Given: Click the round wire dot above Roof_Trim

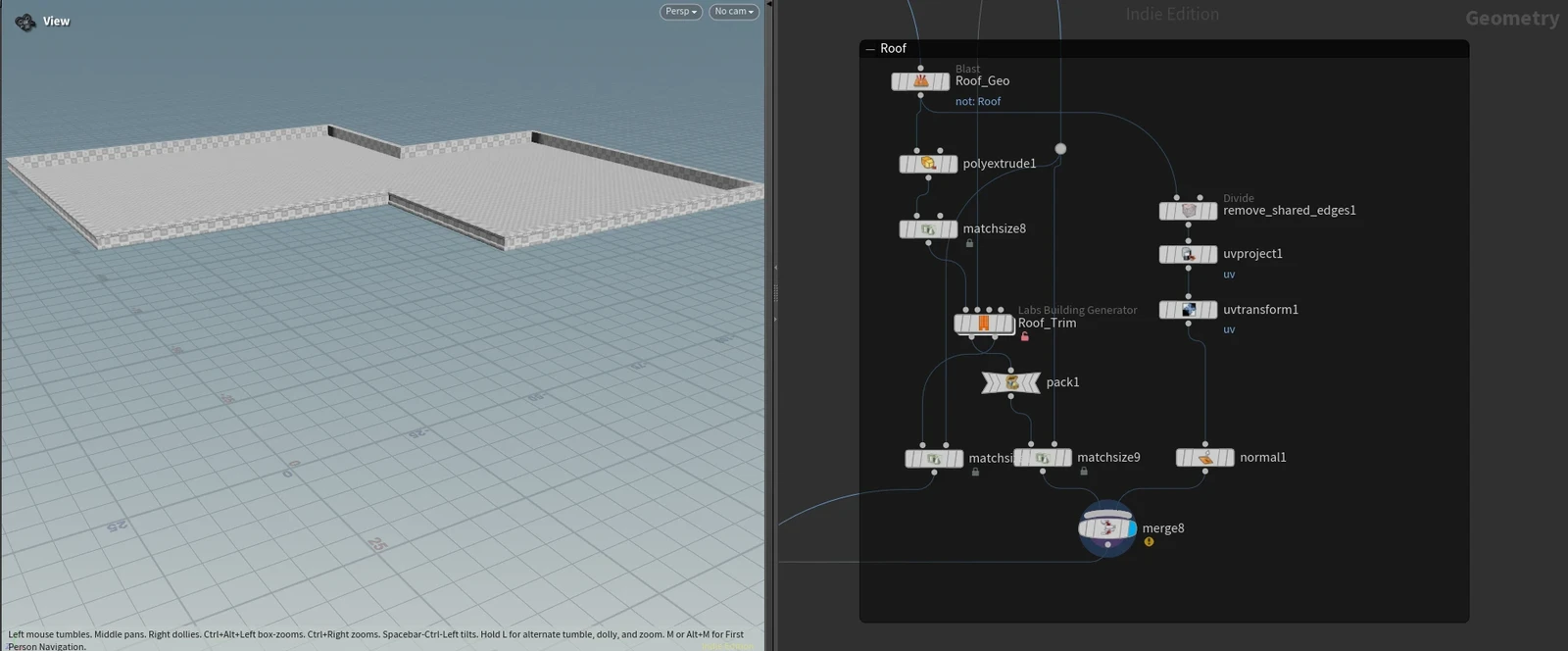Looking at the screenshot, I should click(1059, 149).
